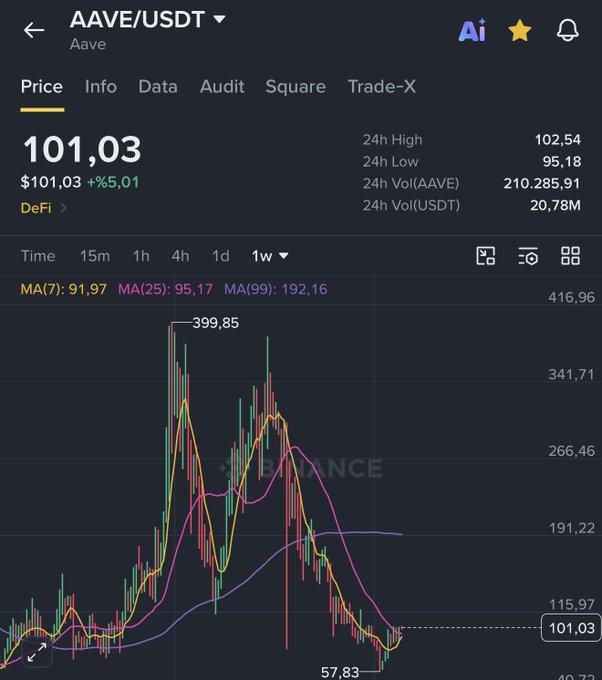The width and height of the screenshot is (602, 680).
Task: Click the 101,03 current price tag on axis
Action: [x=571, y=628]
